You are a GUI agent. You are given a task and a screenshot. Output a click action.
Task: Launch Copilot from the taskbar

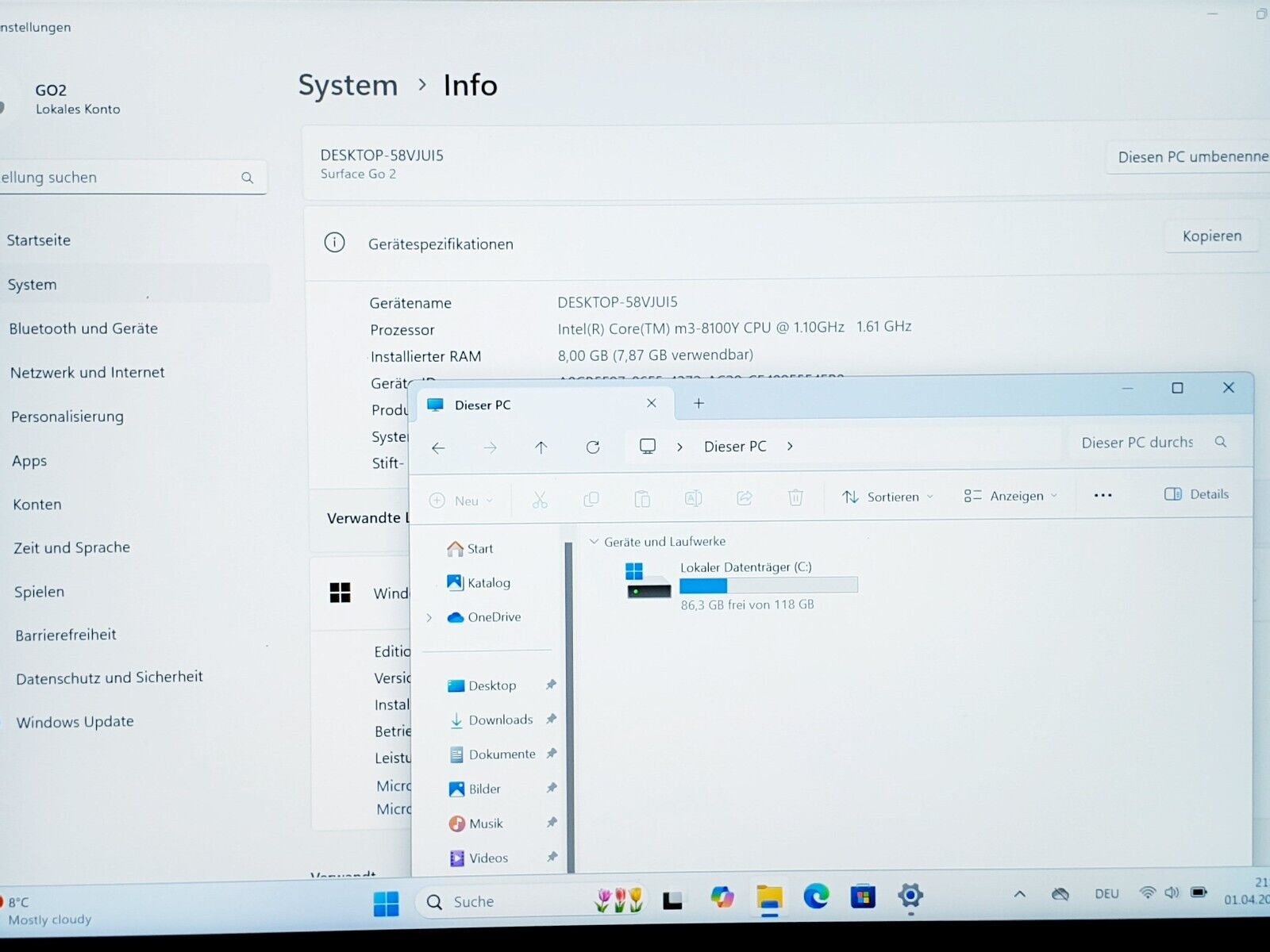point(722,898)
